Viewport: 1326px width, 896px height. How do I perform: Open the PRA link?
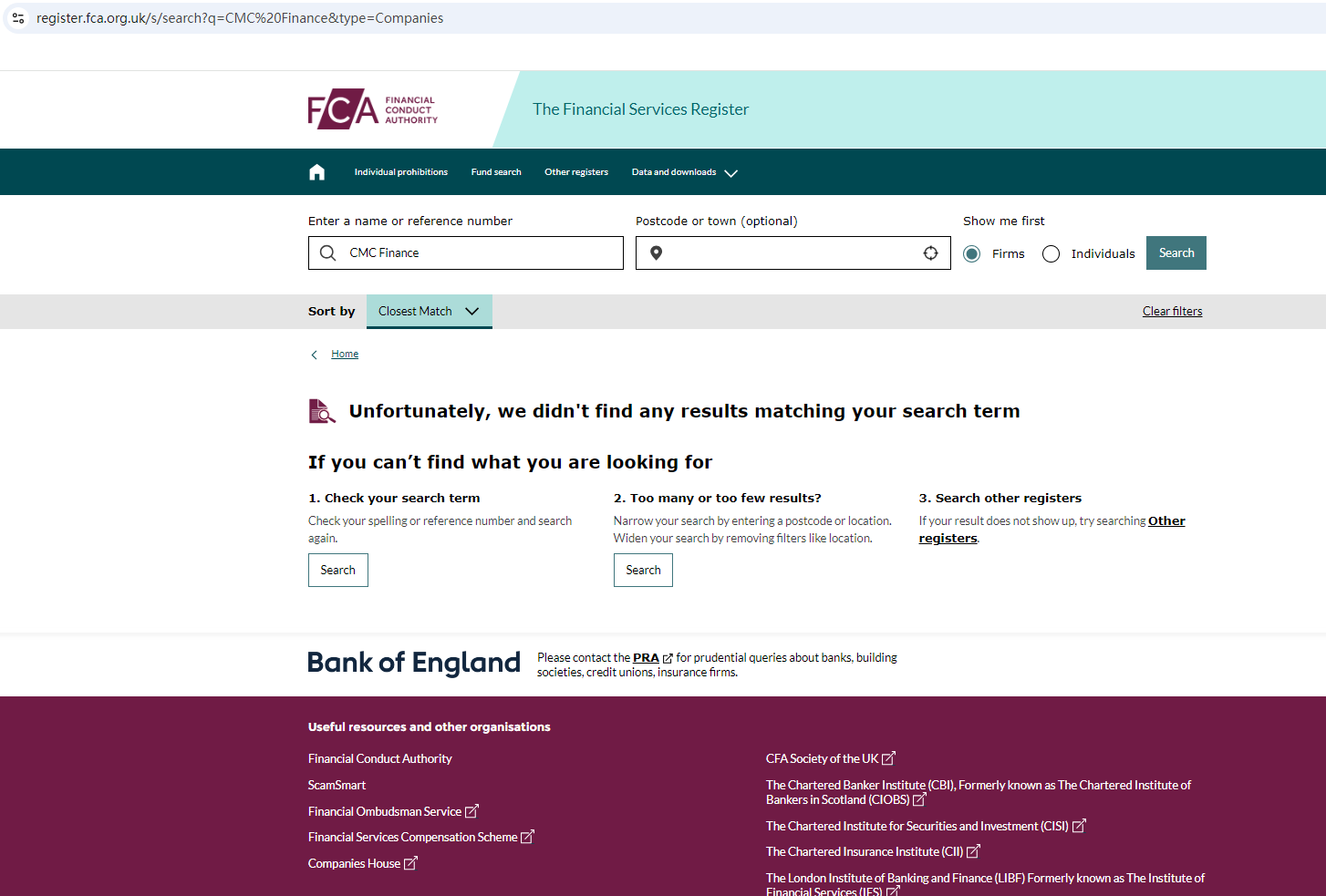[x=646, y=657]
